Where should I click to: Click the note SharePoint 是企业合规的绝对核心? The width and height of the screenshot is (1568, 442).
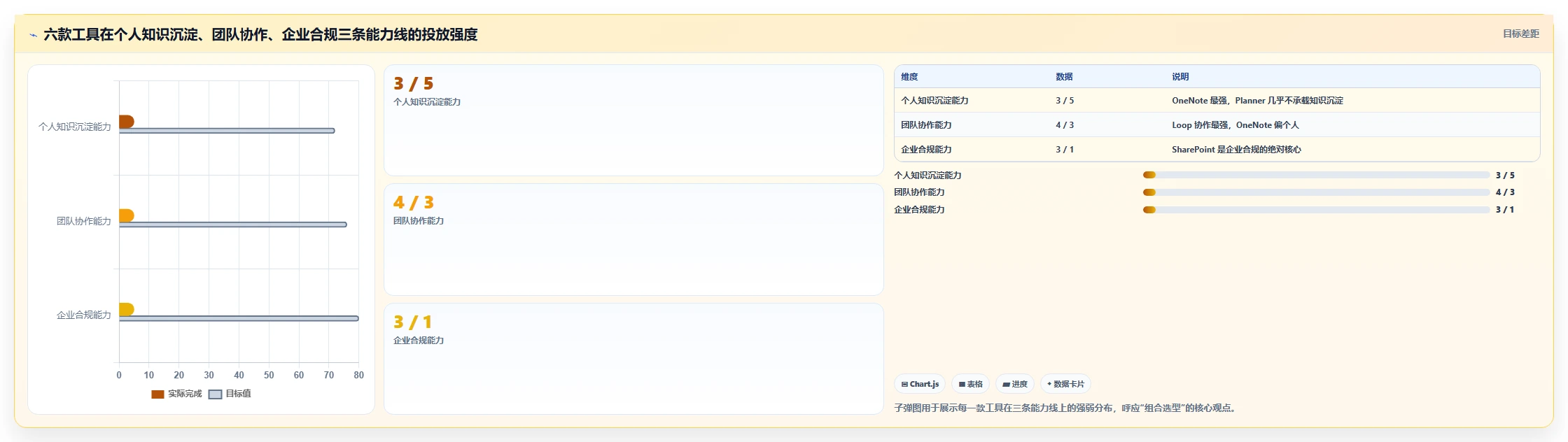(1236, 150)
